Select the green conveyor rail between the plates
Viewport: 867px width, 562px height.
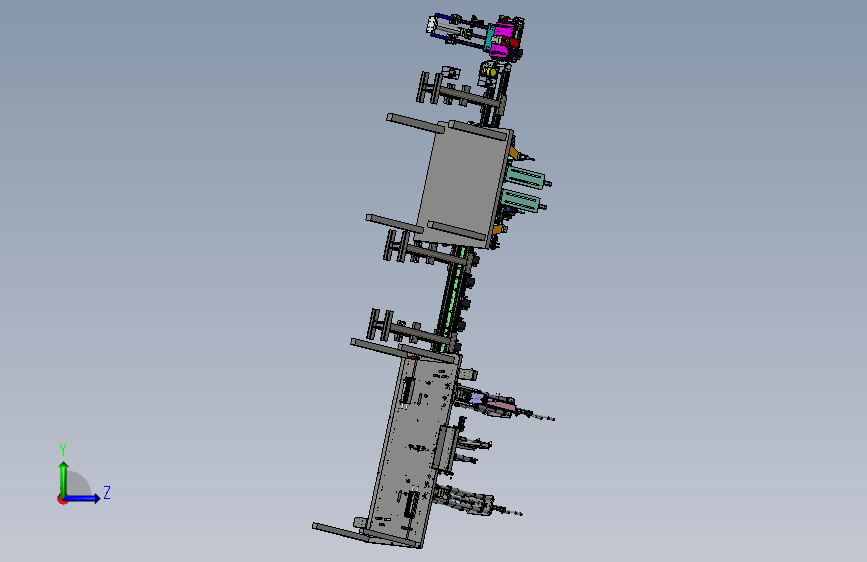point(455,297)
